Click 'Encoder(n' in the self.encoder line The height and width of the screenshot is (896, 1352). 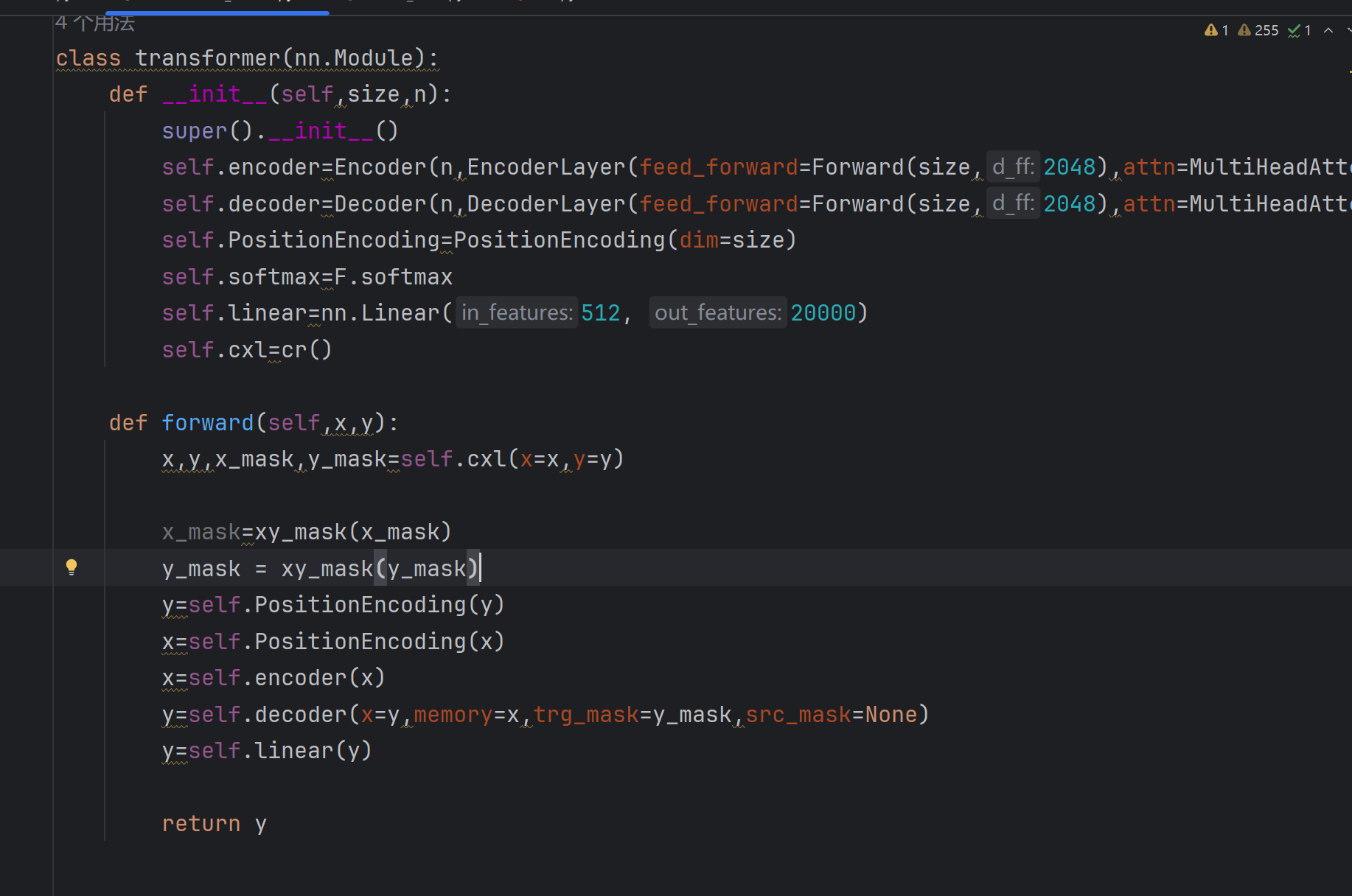click(x=394, y=167)
